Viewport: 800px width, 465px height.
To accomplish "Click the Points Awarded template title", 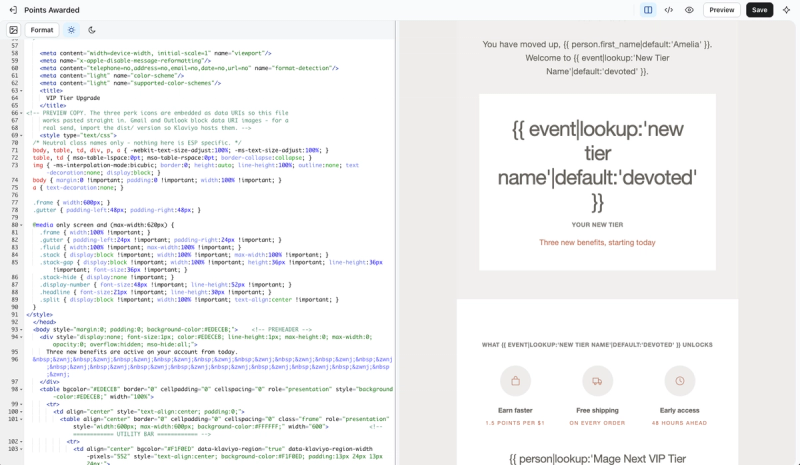I will pos(52,10).
